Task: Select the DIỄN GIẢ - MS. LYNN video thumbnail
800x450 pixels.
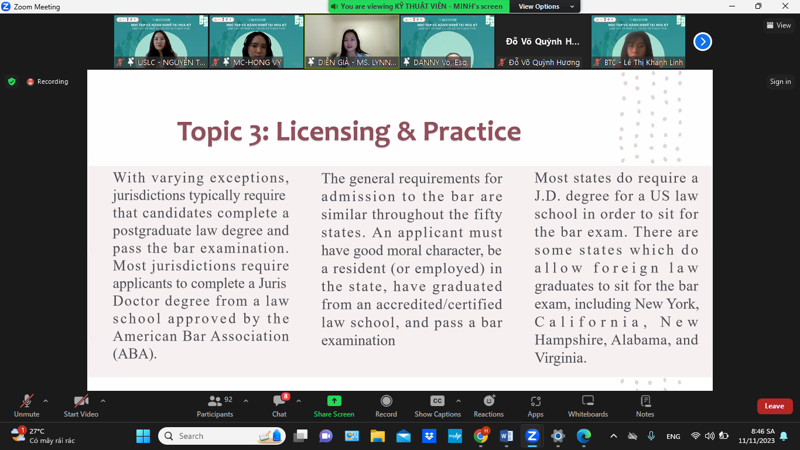Action: [x=352, y=42]
